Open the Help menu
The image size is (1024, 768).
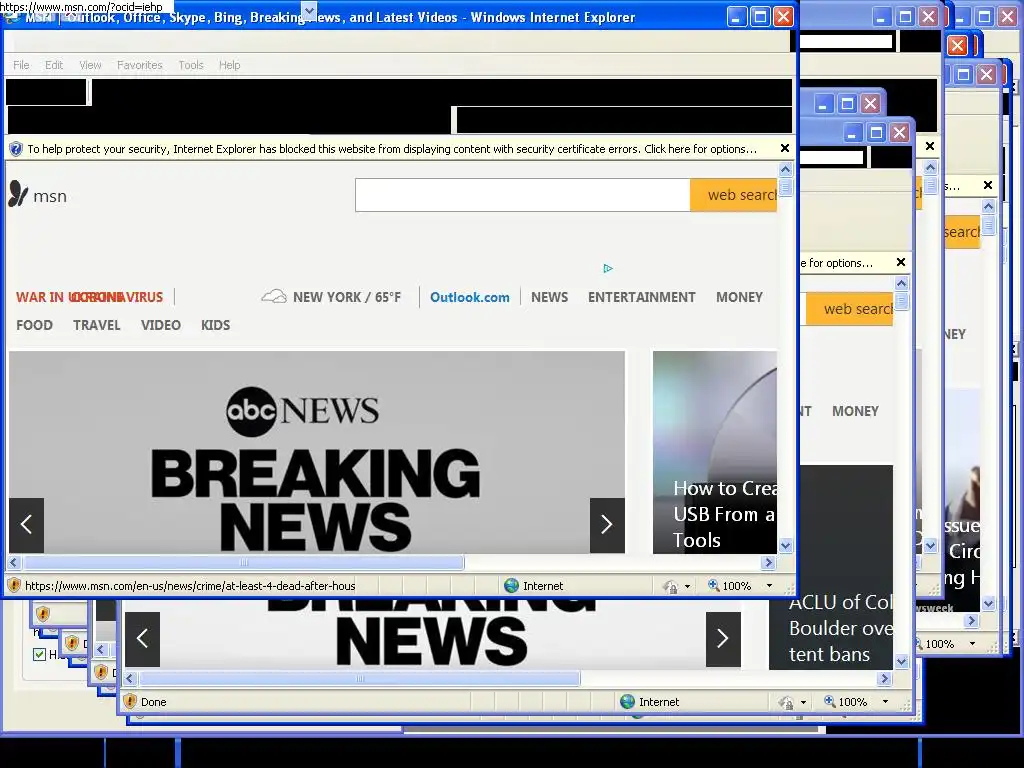(x=229, y=65)
